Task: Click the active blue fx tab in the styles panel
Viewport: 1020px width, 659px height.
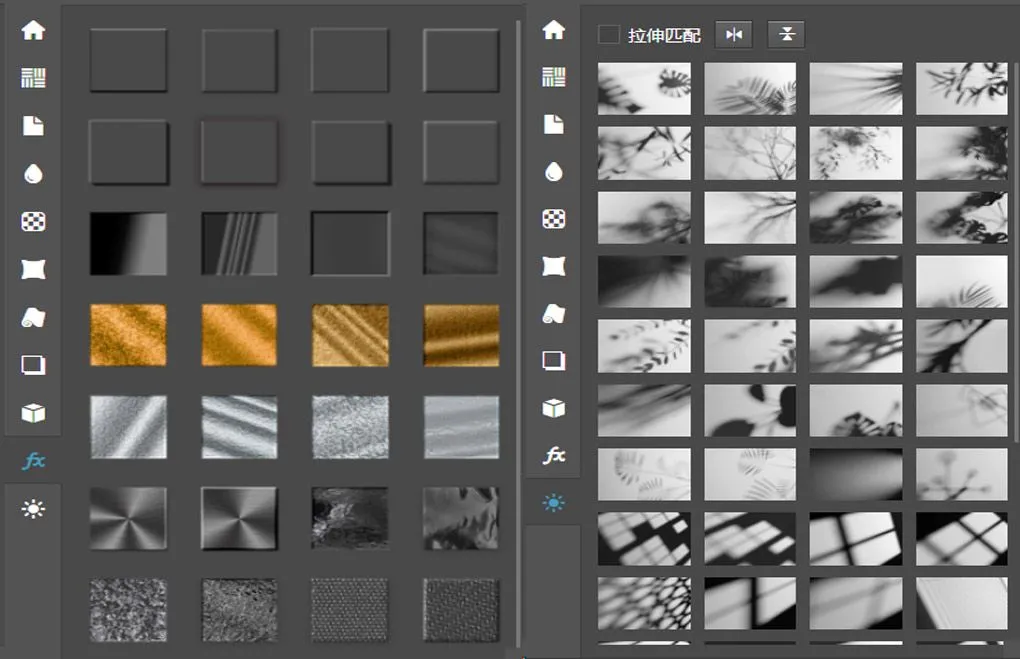Action: click(33, 461)
